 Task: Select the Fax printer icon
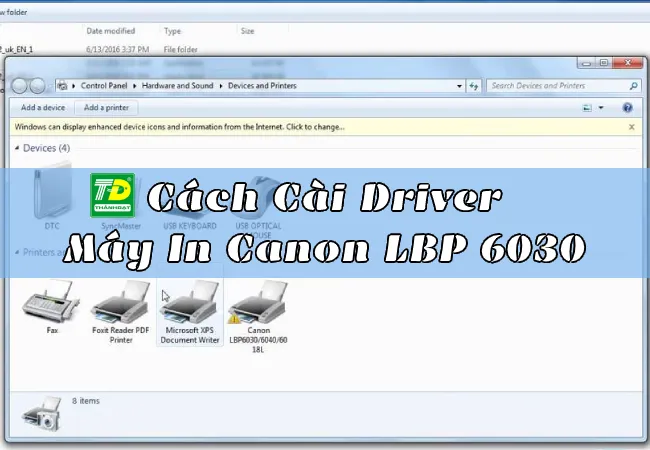(51, 307)
